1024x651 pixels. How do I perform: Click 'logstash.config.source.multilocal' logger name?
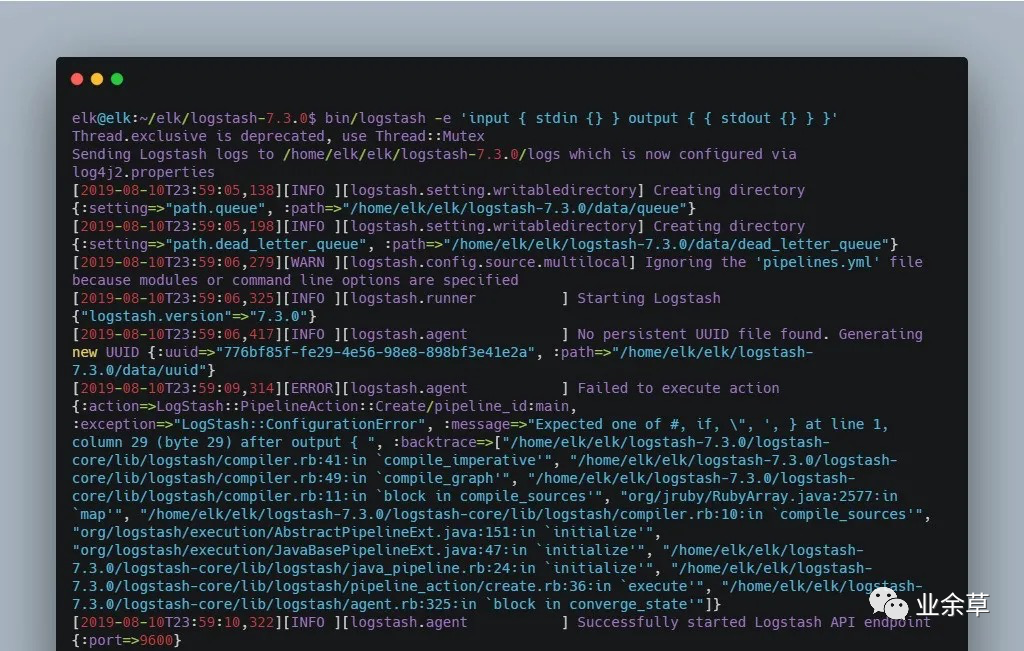489,262
